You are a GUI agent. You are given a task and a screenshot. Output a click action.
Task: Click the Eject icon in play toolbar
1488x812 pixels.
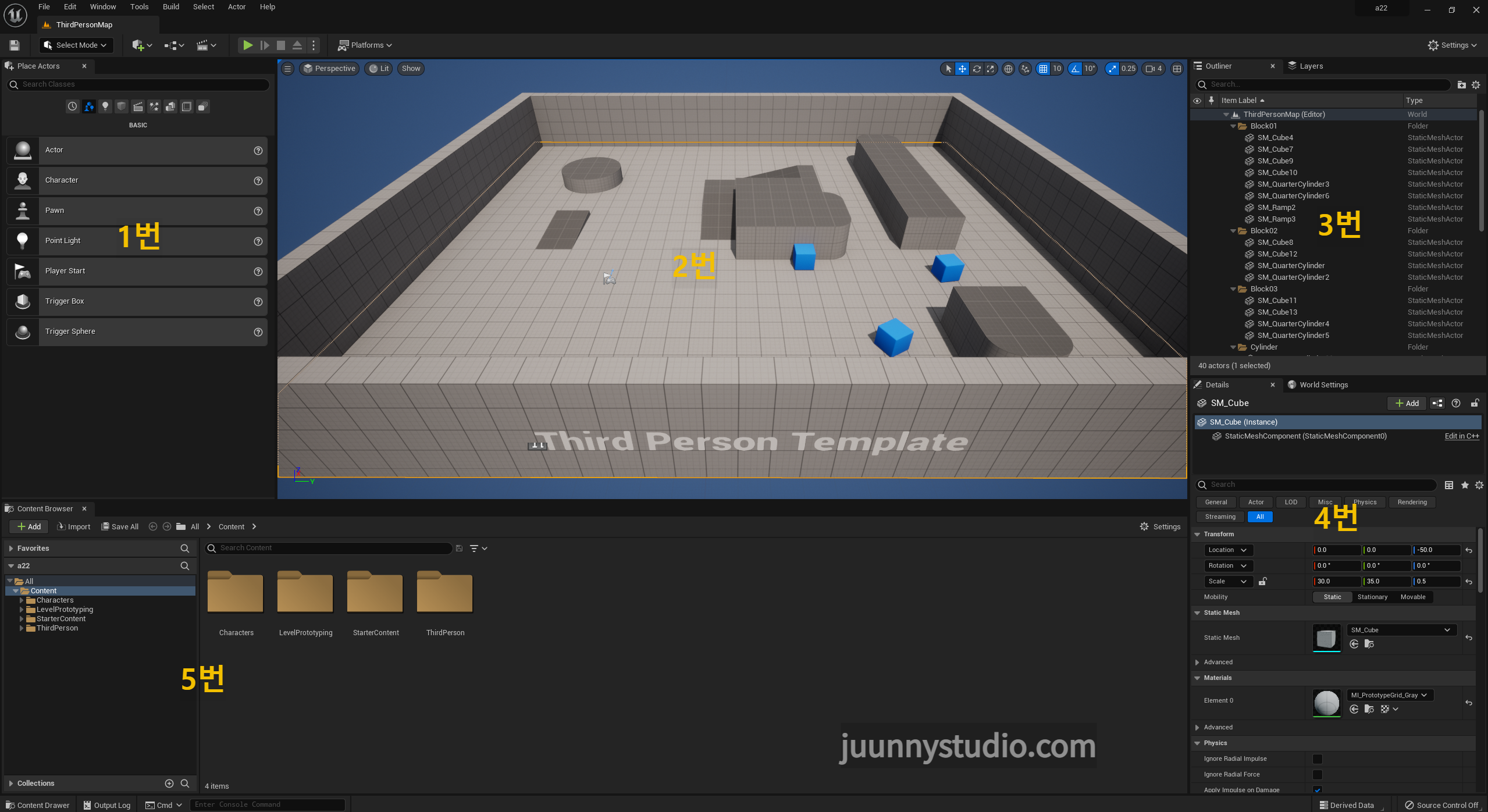(x=297, y=45)
